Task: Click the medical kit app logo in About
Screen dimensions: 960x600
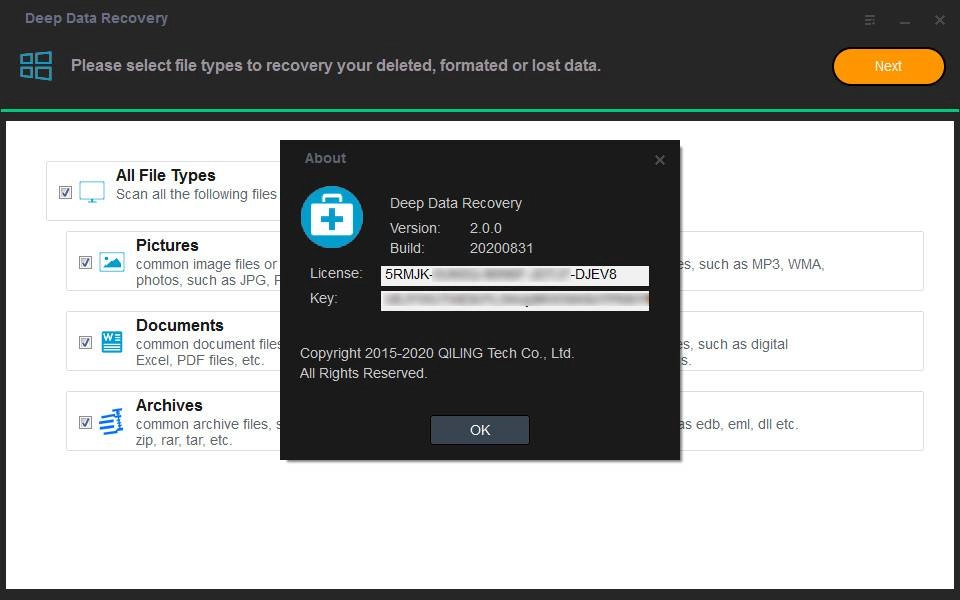Action: 332,217
